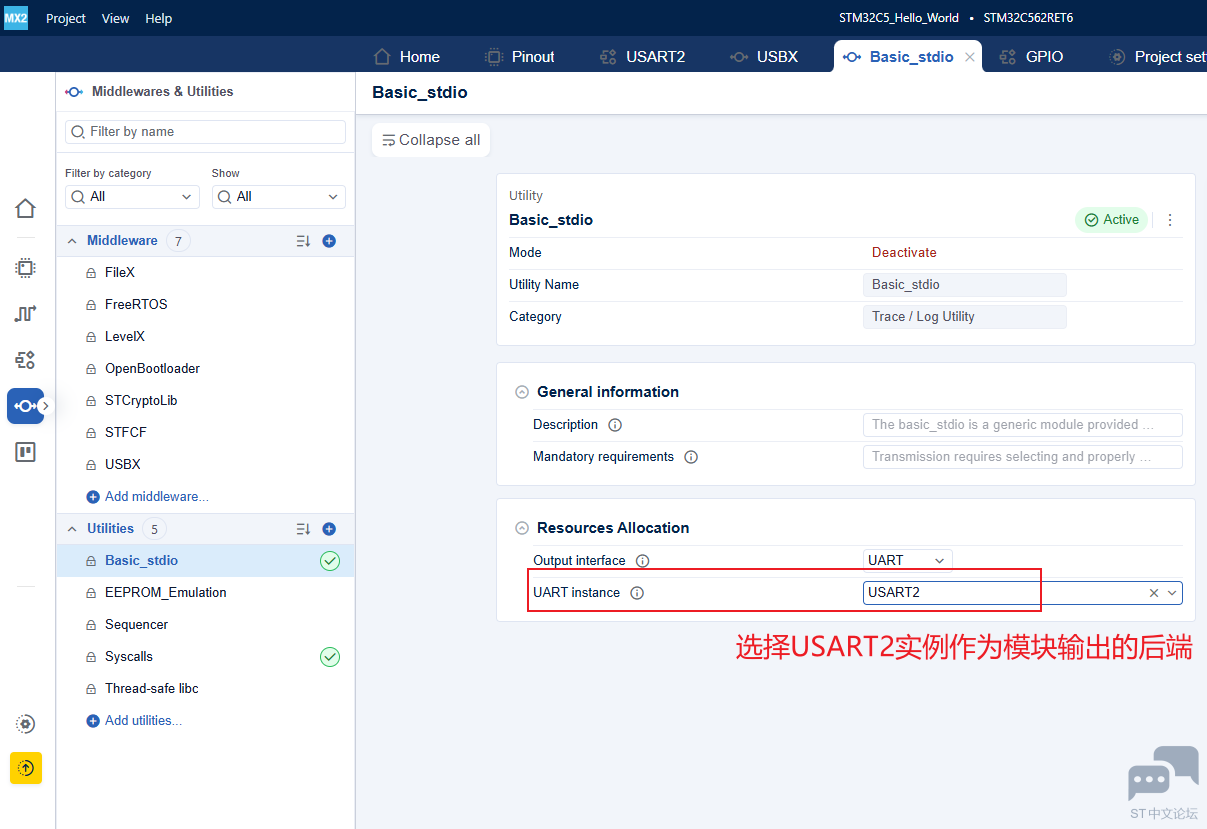The width and height of the screenshot is (1207, 829).
Task: Collapse the Middleware group
Action: pyautogui.click(x=72, y=241)
